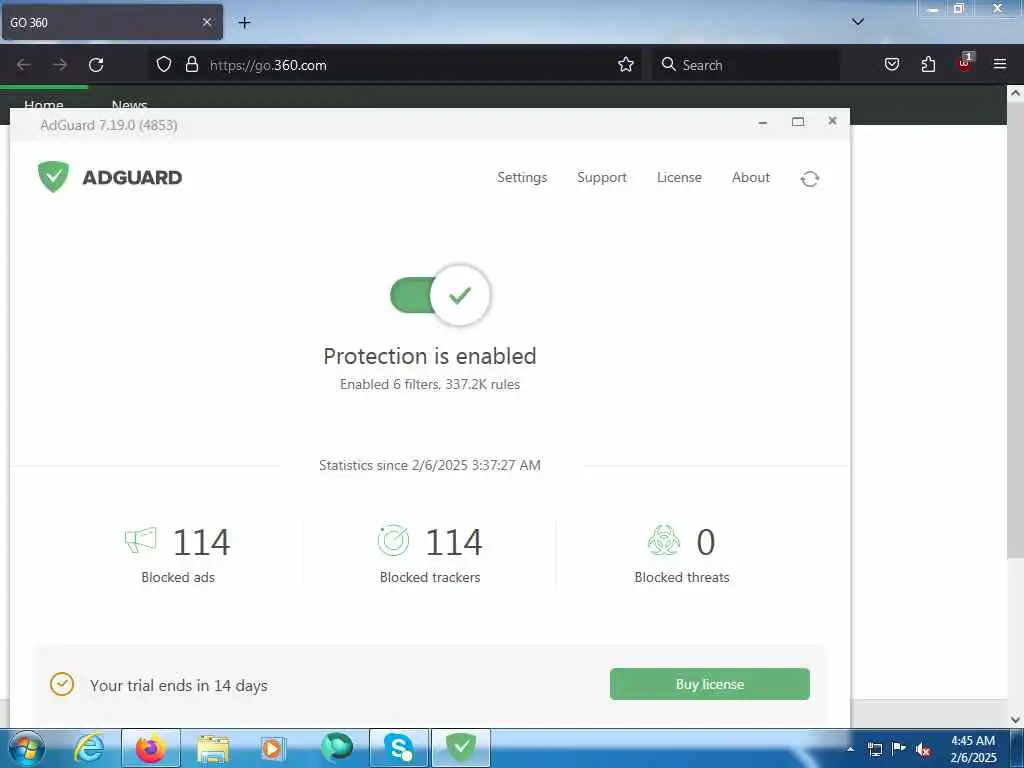
Task: Click the 'Blocked trackers' label
Action: [x=430, y=577]
